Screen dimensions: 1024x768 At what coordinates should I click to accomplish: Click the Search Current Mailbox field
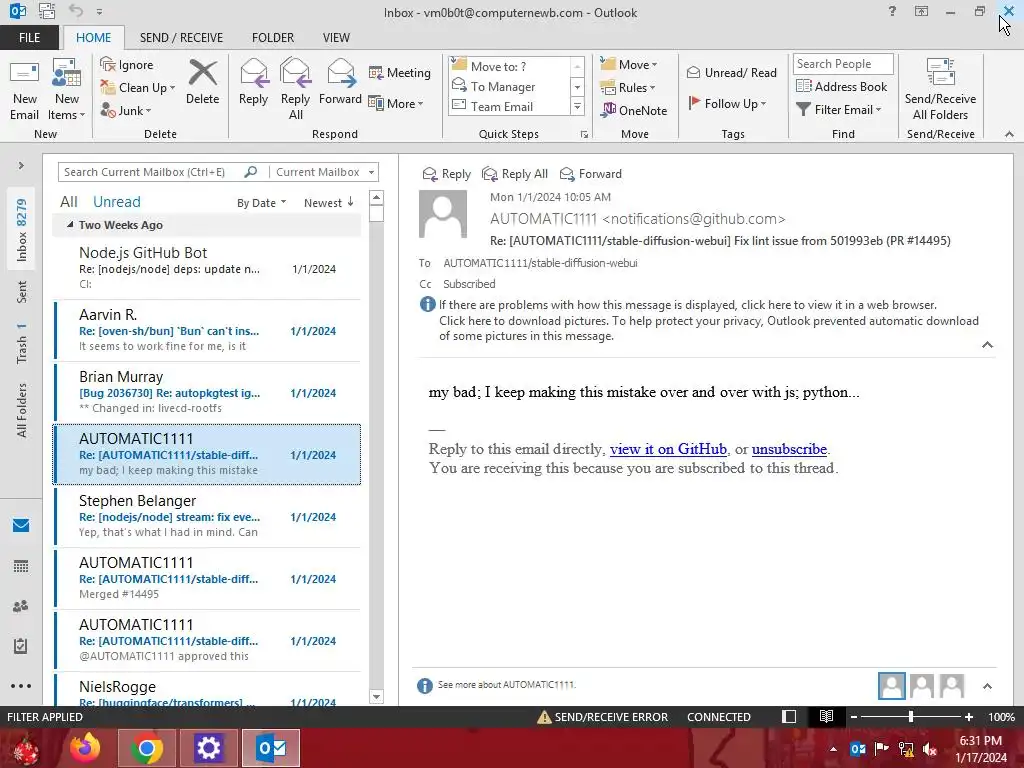click(x=153, y=172)
